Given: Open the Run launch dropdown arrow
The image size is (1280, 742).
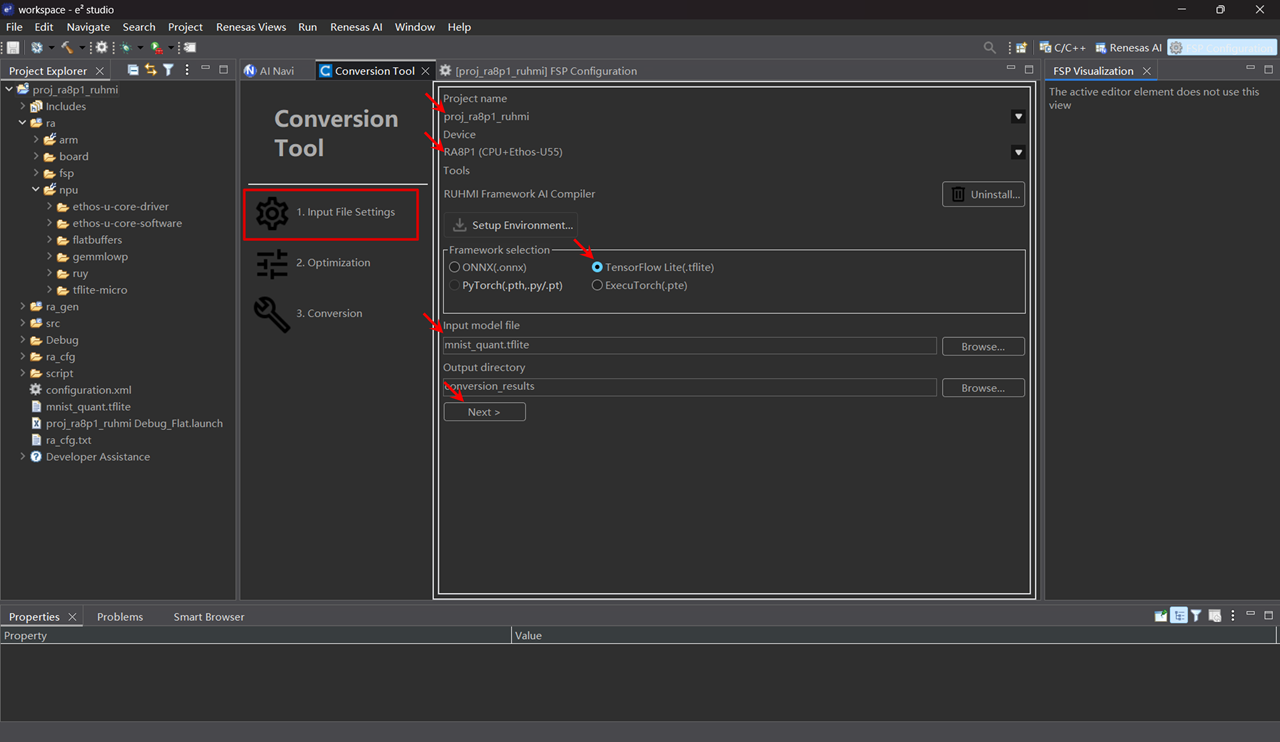Looking at the screenshot, I should [171, 48].
